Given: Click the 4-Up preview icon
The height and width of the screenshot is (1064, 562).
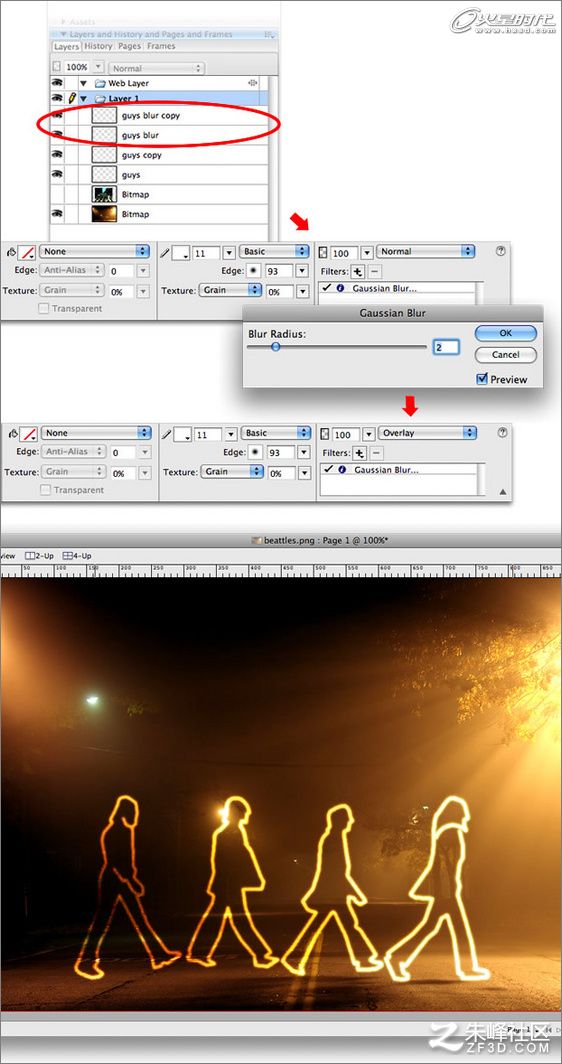Looking at the screenshot, I should click(x=67, y=555).
